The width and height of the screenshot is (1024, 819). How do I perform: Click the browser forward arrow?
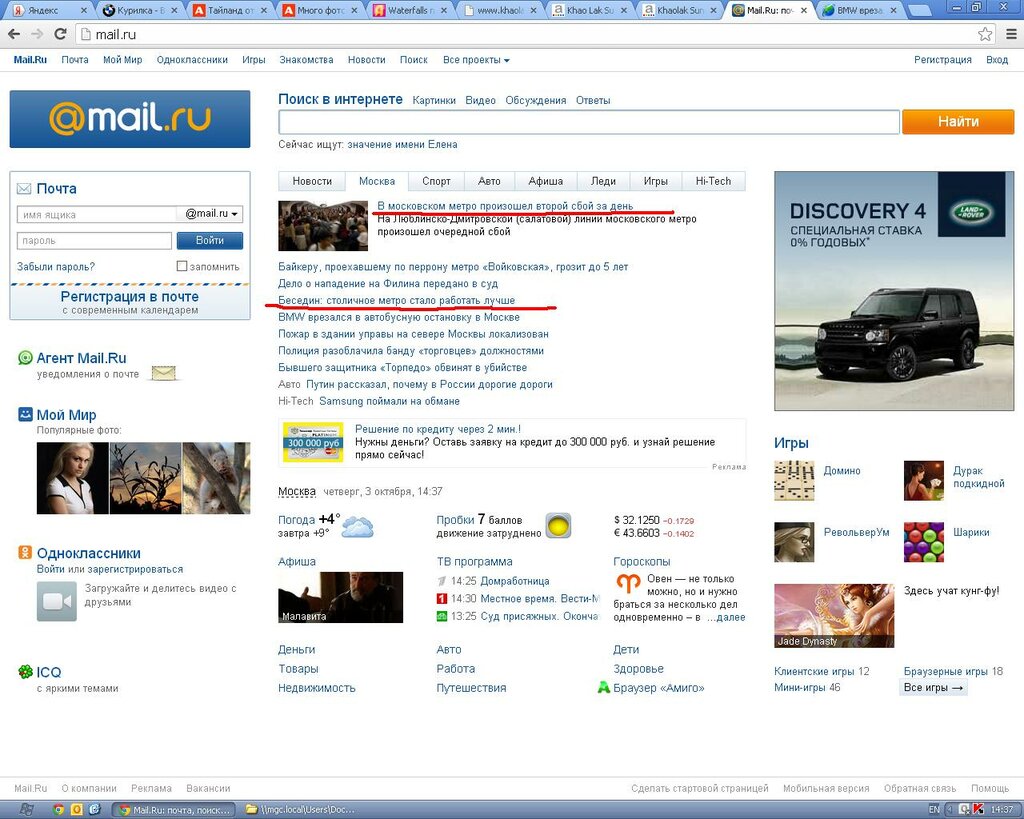point(37,34)
